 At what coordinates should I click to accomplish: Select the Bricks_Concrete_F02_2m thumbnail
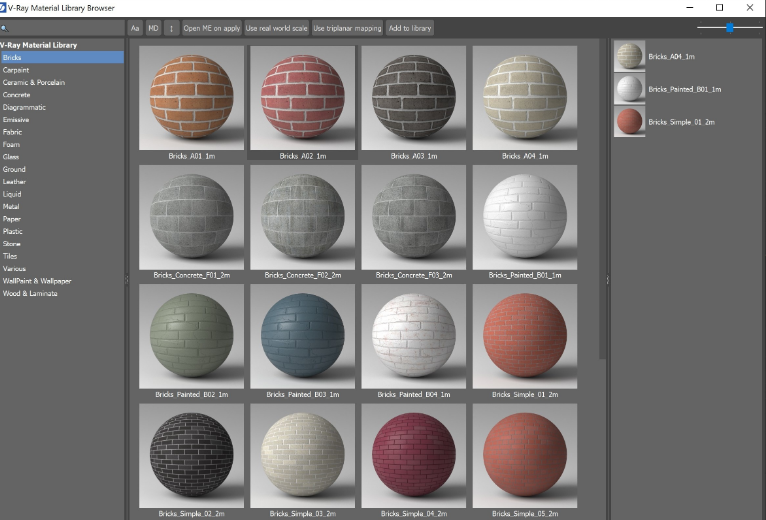302,217
